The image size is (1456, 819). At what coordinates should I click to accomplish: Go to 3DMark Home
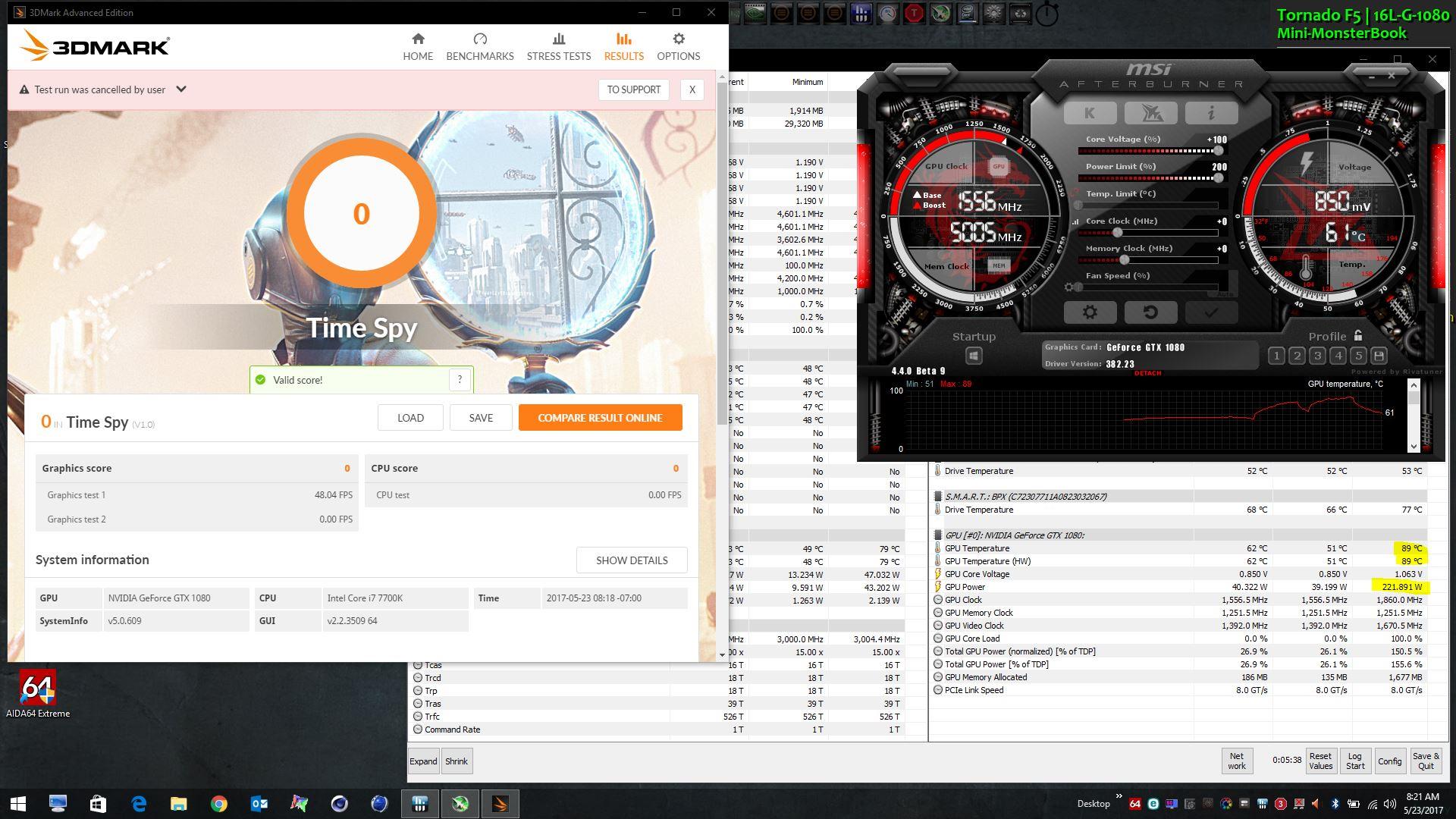point(418,46)
